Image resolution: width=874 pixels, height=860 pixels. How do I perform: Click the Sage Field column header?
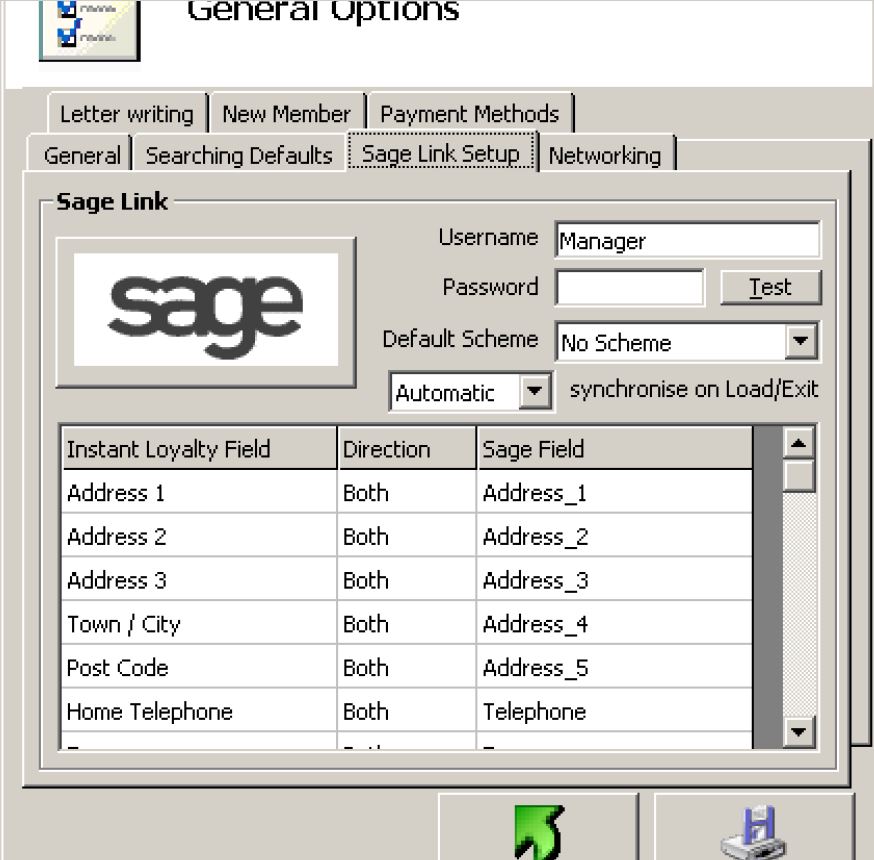[615, 449]
